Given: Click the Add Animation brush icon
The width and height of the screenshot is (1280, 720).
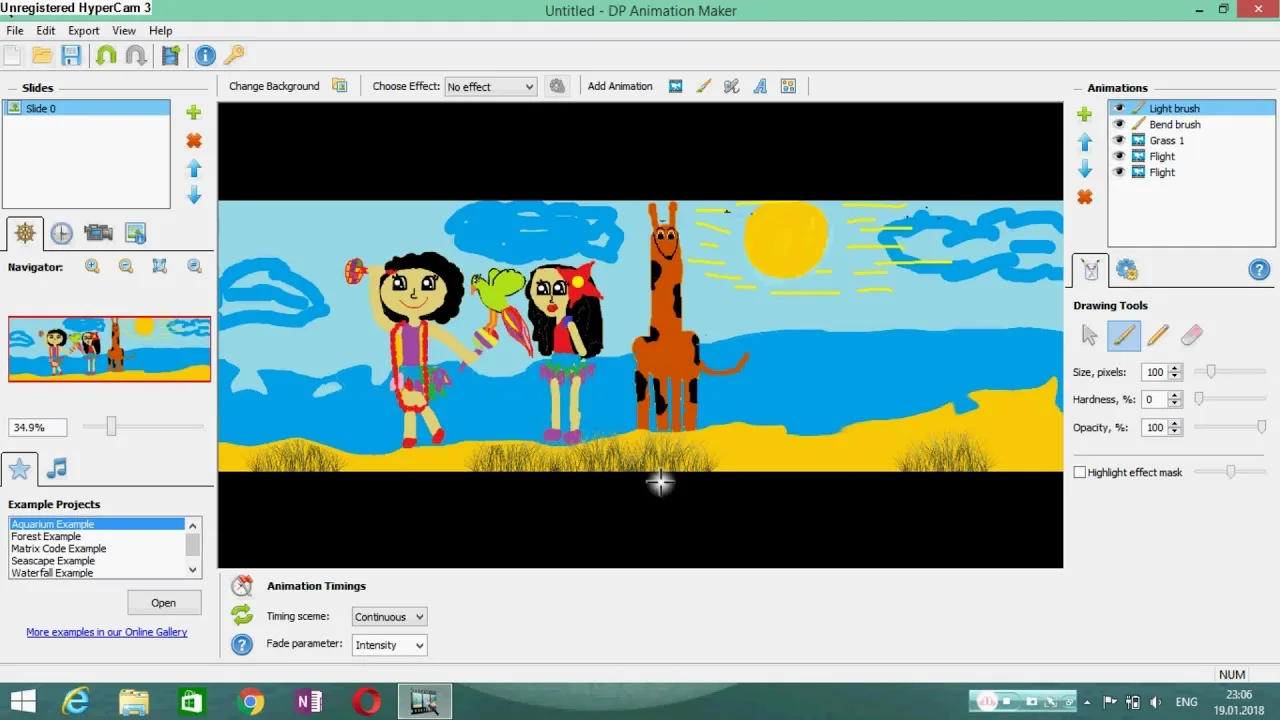Looking at the screenshot, I should point(704,86).
